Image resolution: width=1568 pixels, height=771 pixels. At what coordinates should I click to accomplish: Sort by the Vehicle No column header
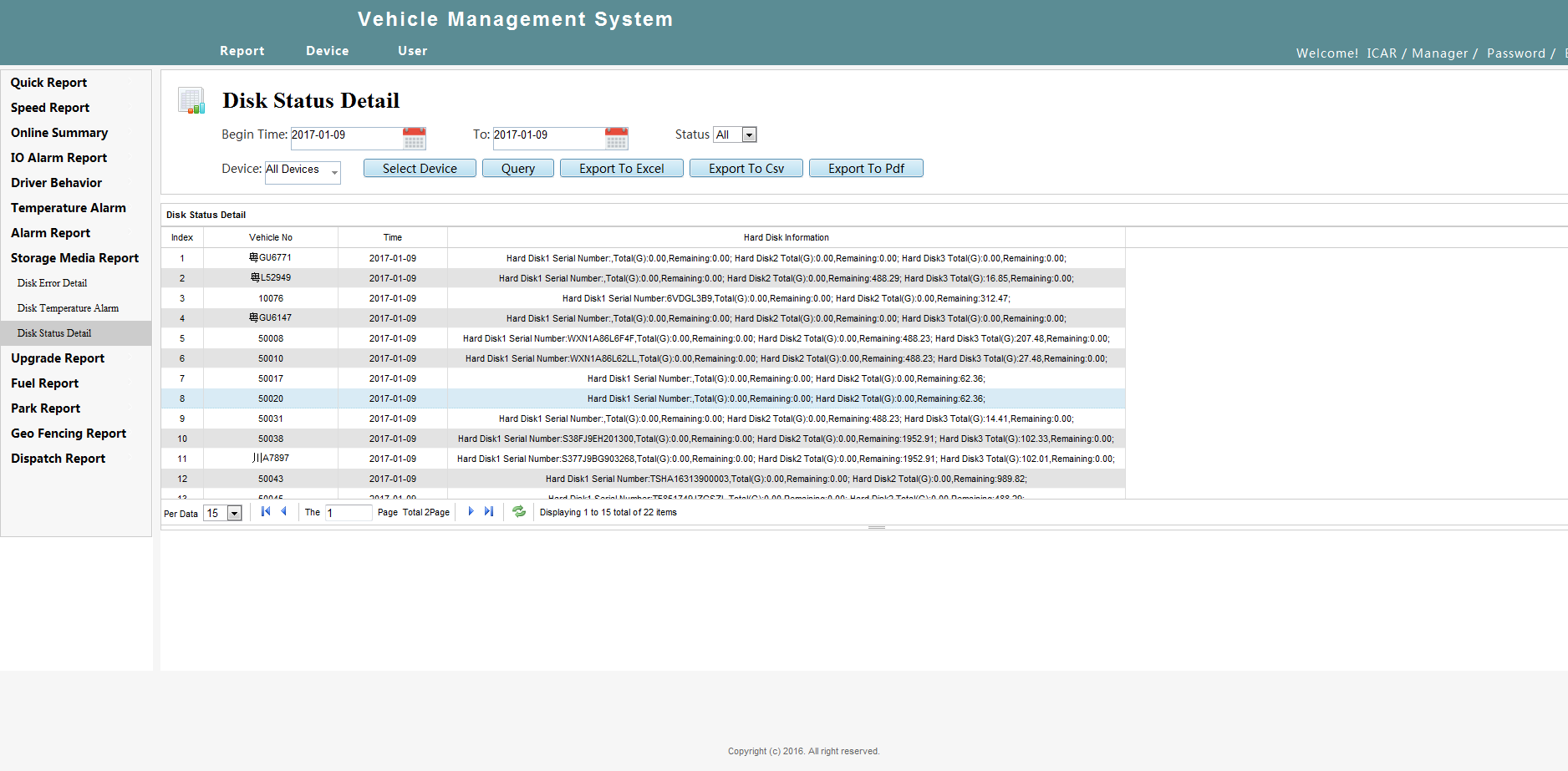click(270, 238)
